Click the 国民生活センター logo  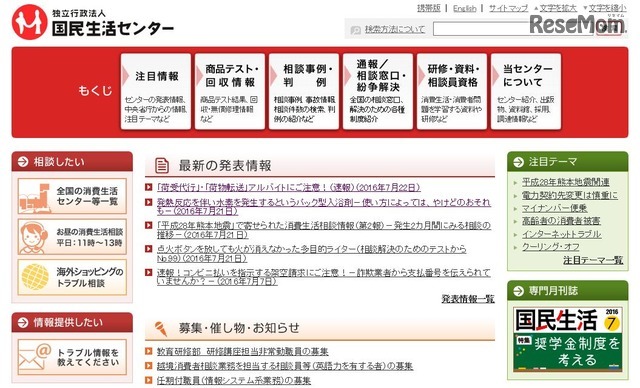click(93, 22)
